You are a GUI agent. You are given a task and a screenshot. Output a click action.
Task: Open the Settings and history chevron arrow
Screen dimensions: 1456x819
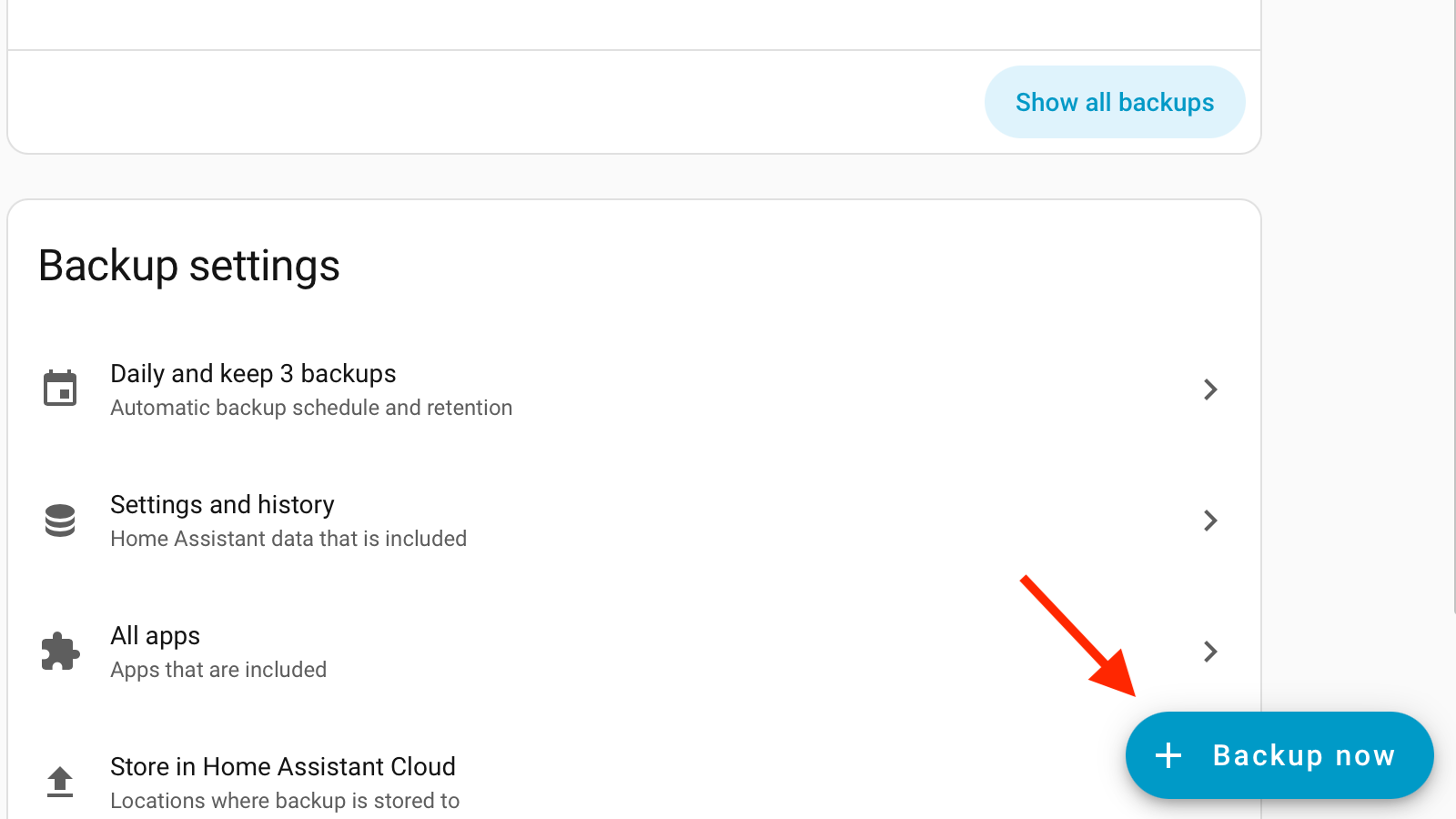(x=1210, y=521)
